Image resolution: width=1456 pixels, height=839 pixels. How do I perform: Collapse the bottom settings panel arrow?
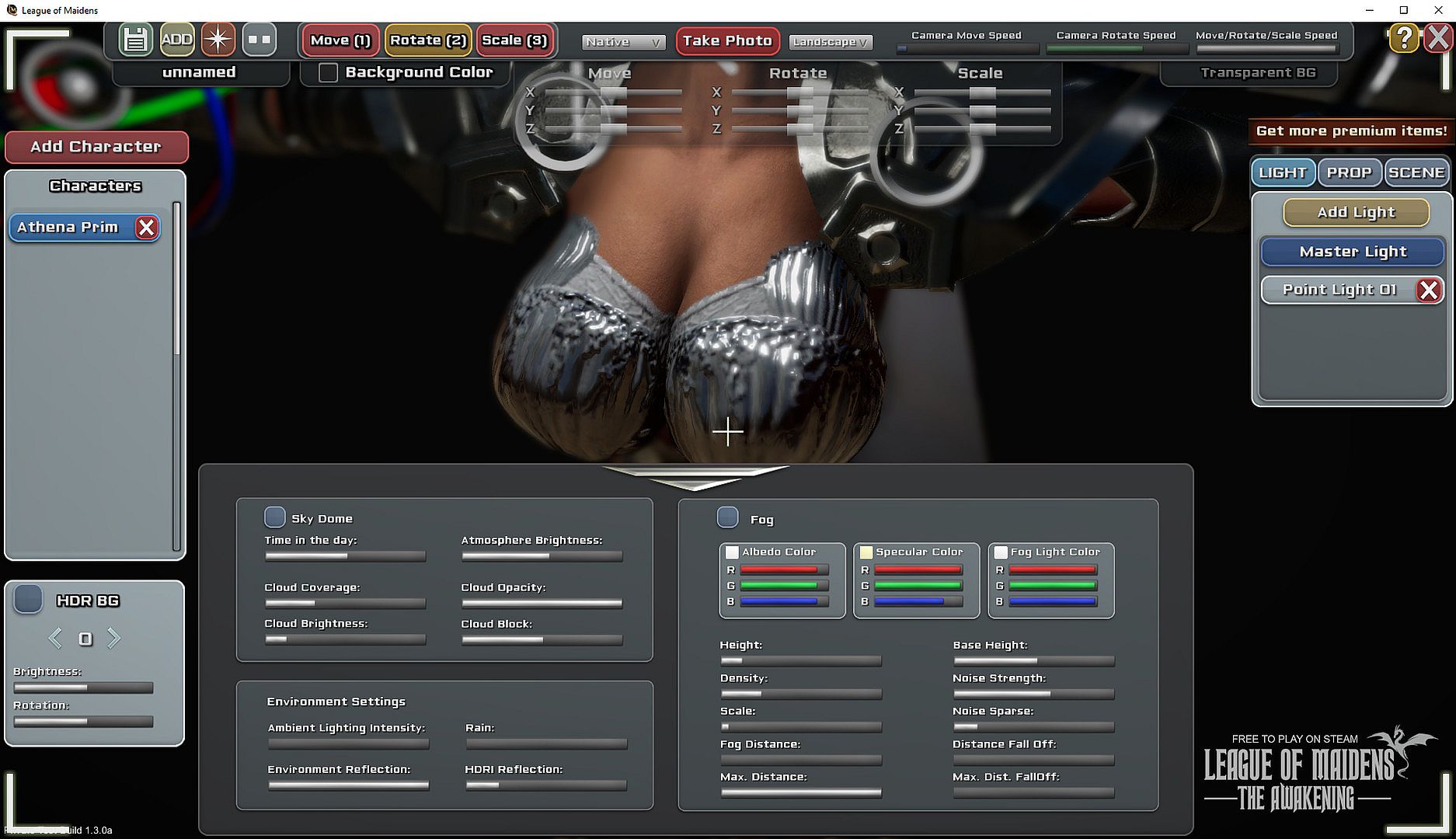pyautogui.click(x=695, y=477)
